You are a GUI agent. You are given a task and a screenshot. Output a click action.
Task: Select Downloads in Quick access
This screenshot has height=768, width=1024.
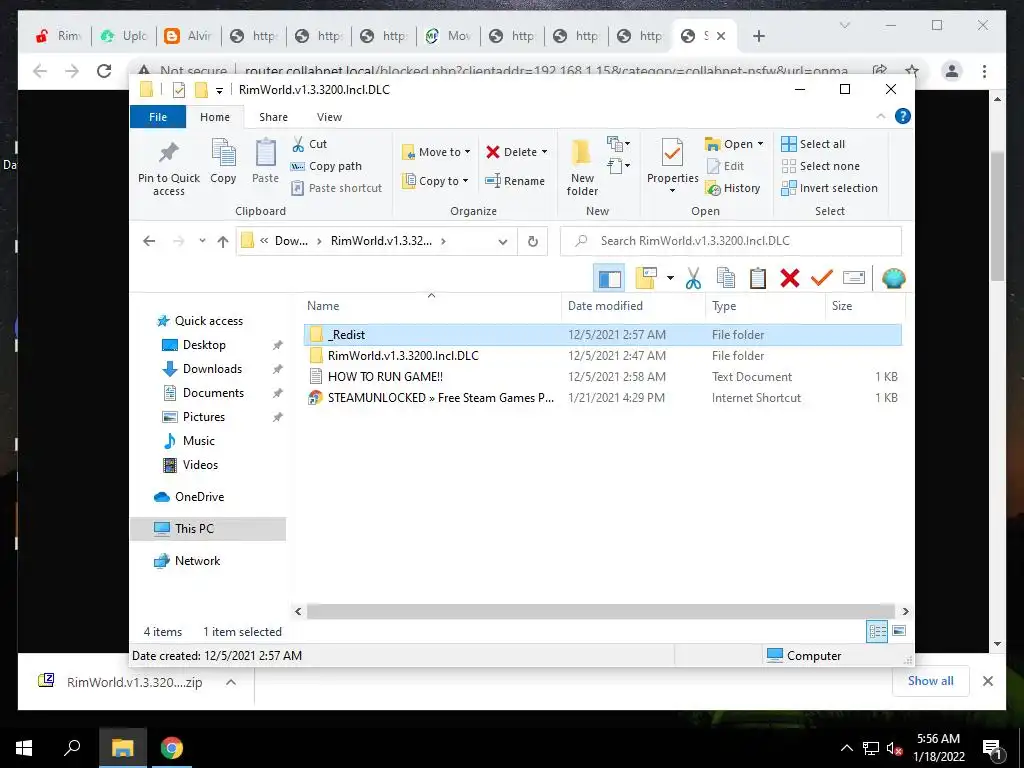pos(212,369)
